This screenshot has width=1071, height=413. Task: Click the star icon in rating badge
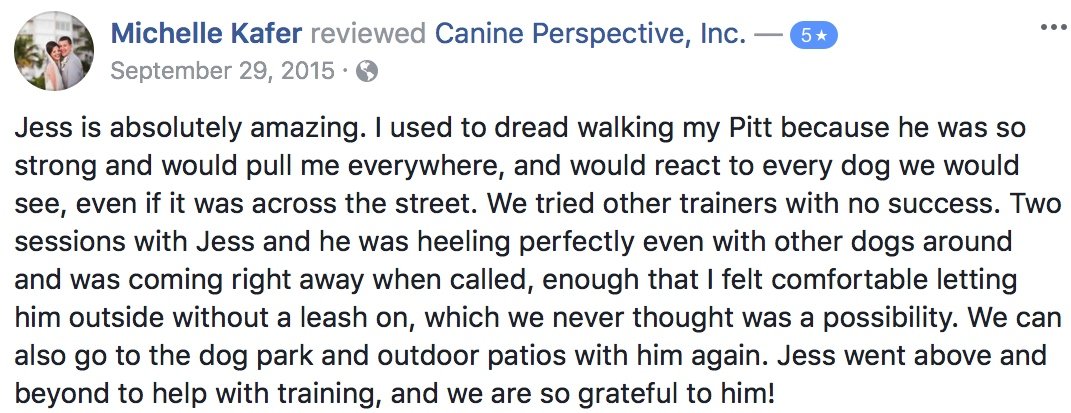[x=822, y=36]
